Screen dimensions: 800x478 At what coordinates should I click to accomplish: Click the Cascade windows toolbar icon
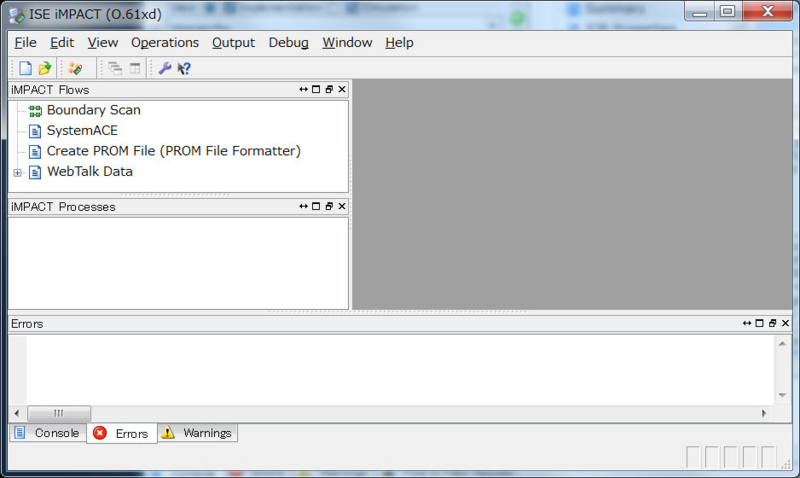point(115,68)
